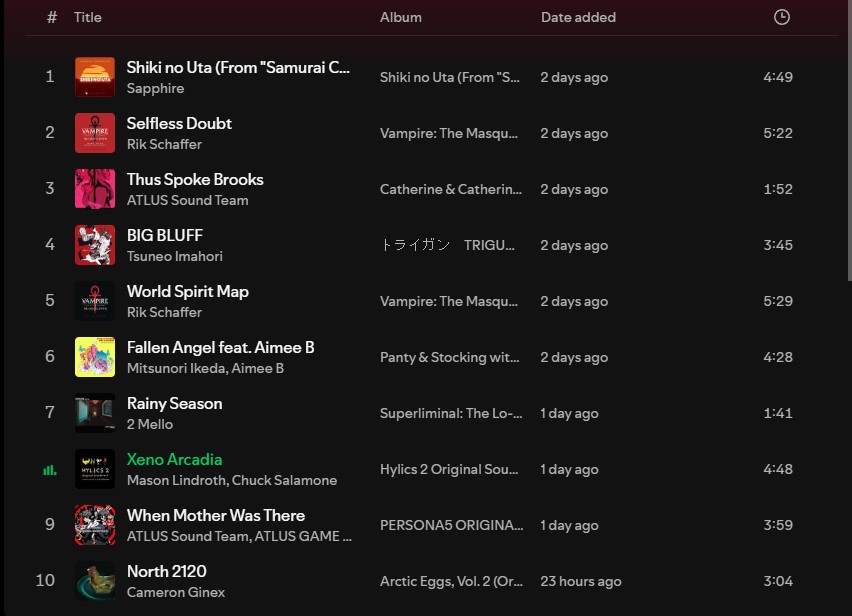
Task: Open artist Mitsunori Ikeda
Action: click(176, 368)
